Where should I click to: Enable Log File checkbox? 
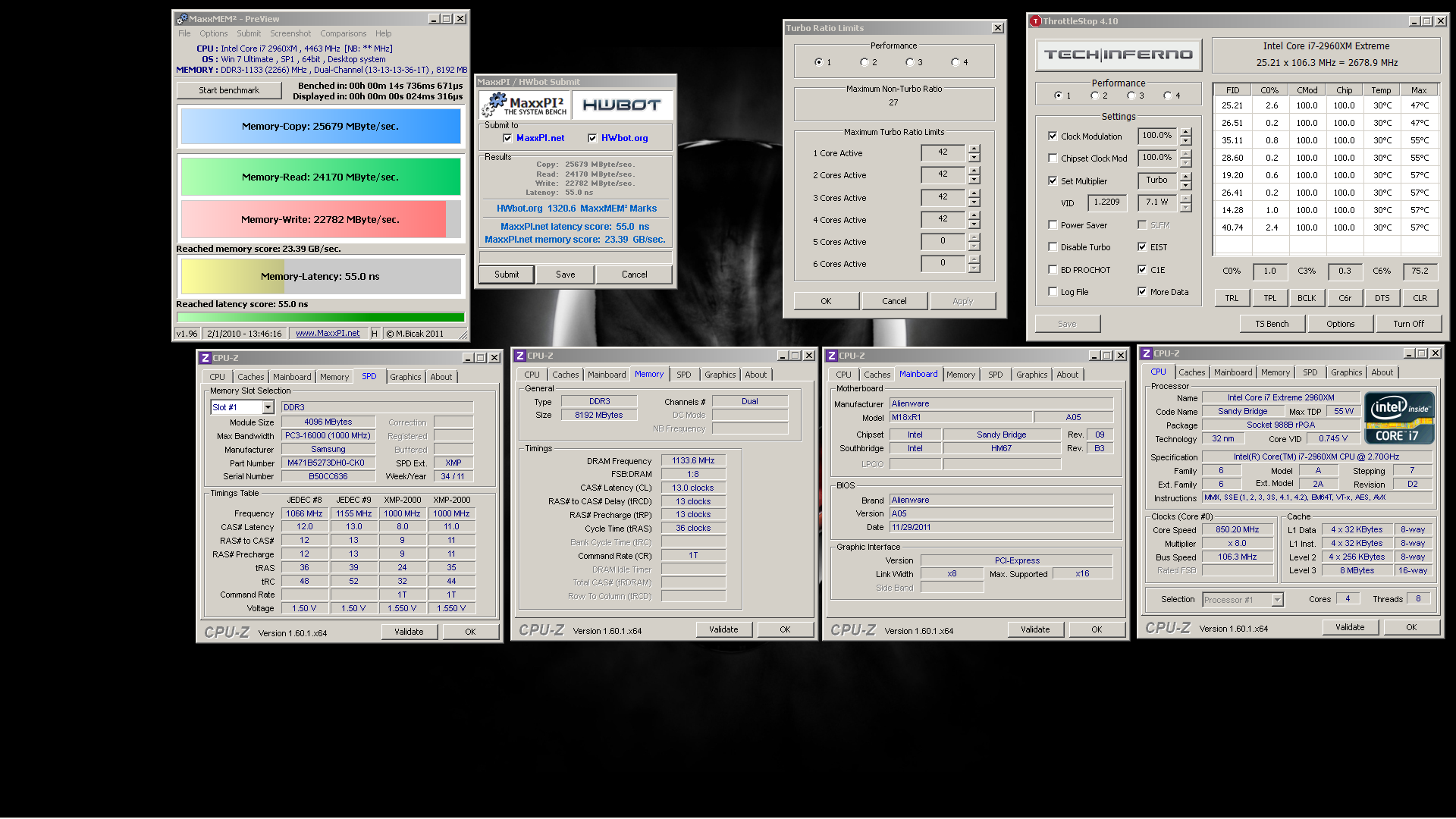coord(1053,292)
